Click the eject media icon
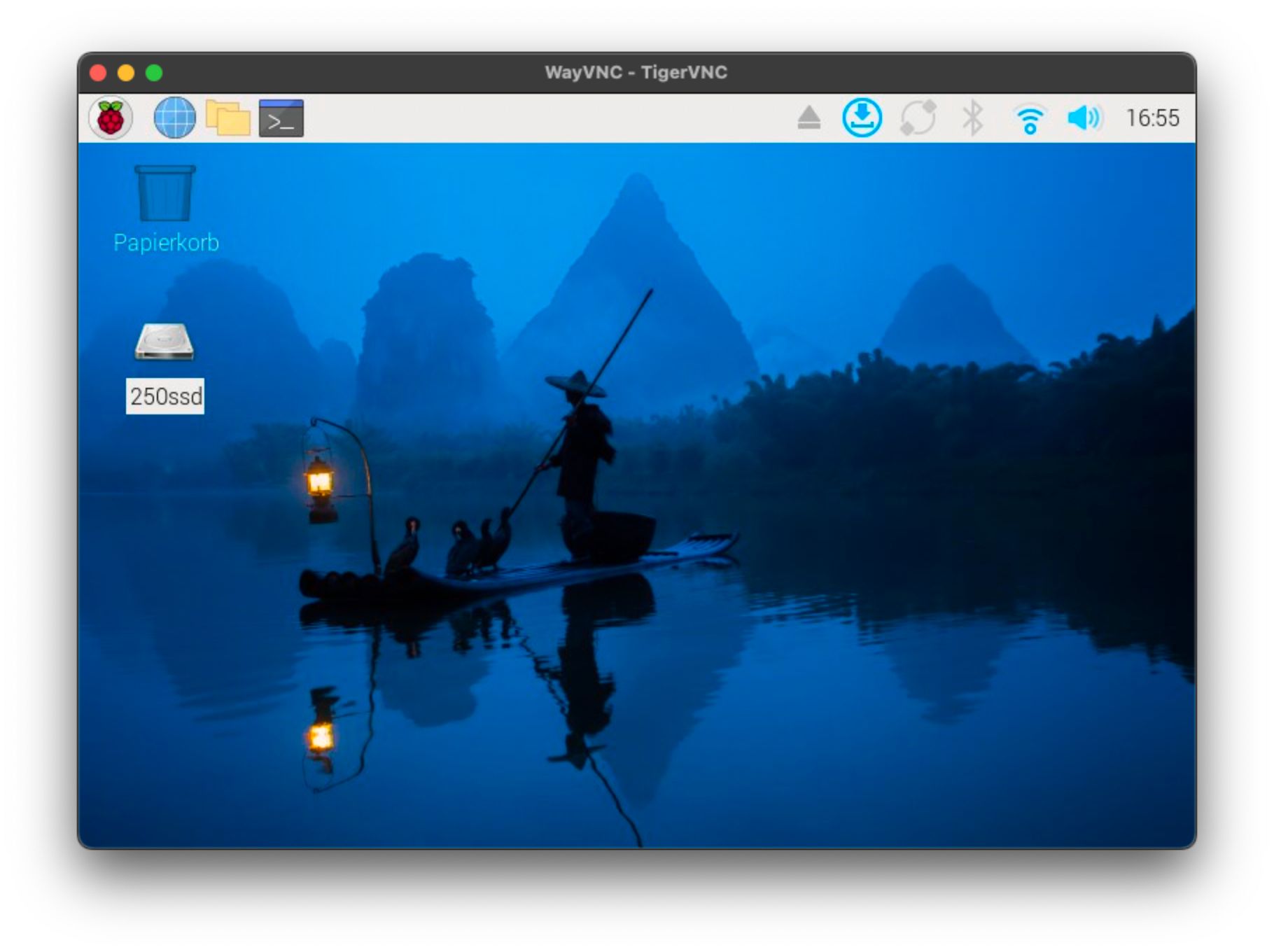The image size is (1274, 952). (808, 118)
